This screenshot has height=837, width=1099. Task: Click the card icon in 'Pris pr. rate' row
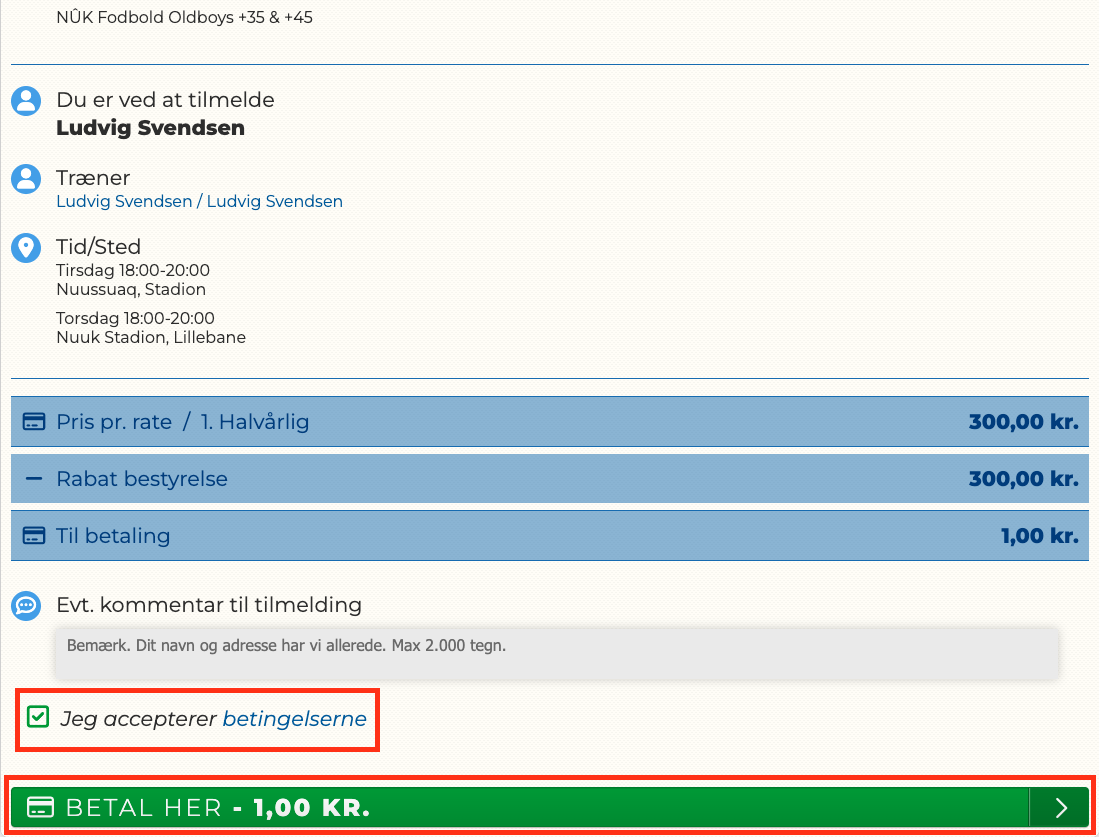34,422
